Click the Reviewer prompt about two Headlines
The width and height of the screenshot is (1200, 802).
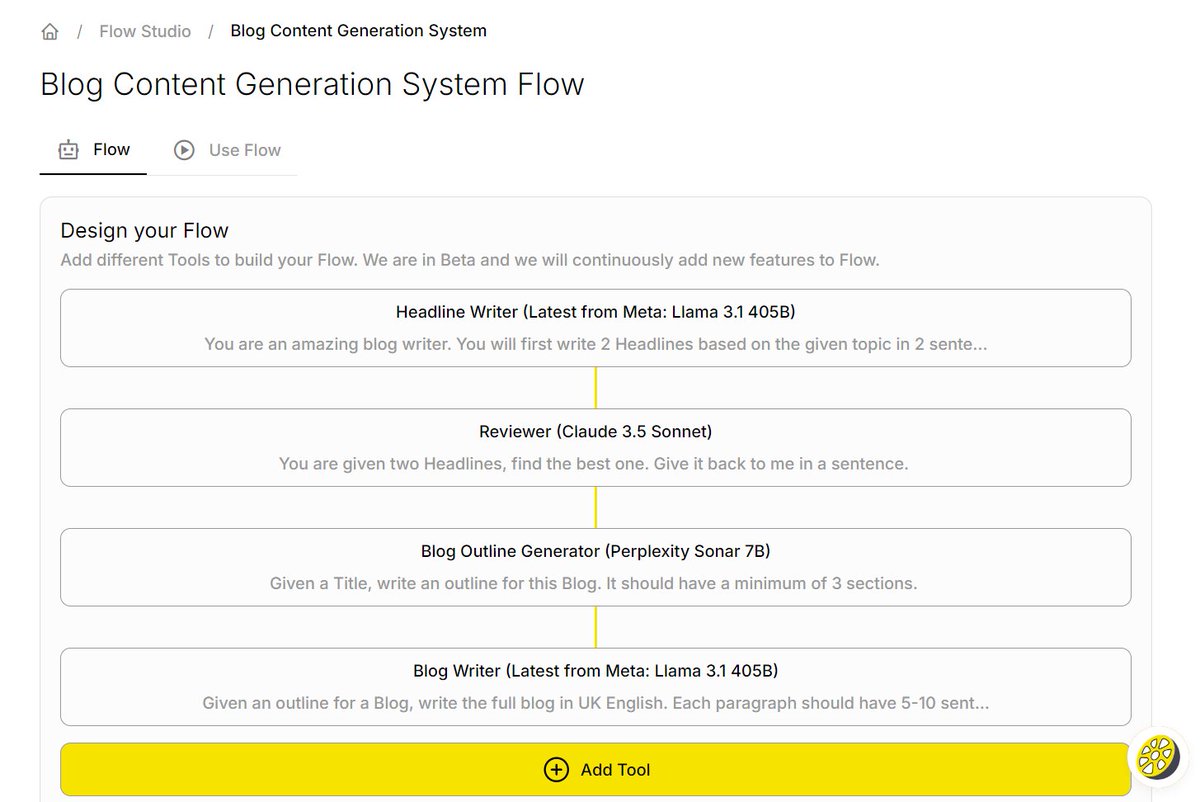point(594,464)
